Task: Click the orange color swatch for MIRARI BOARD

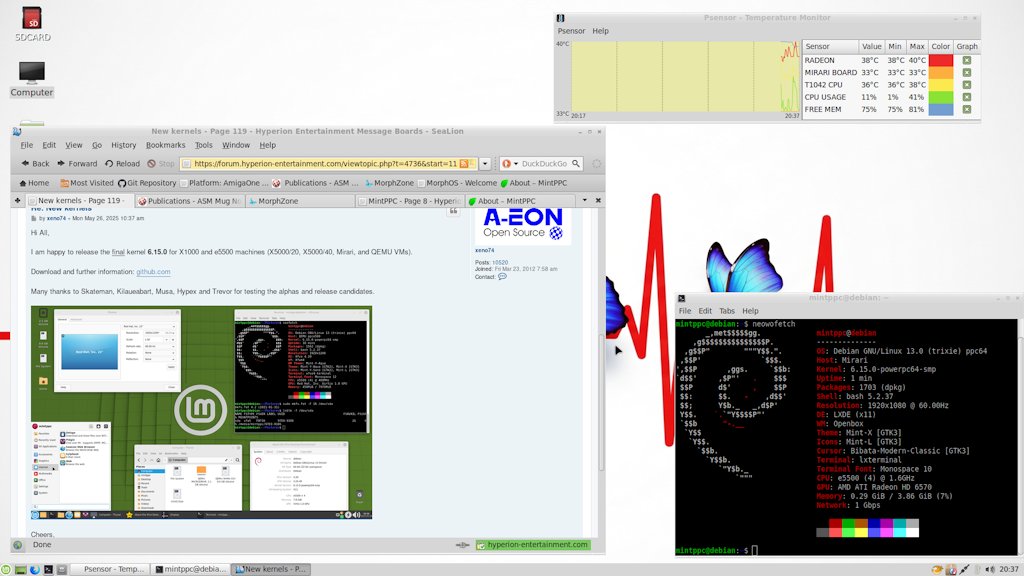Action: tap(940, 72)
